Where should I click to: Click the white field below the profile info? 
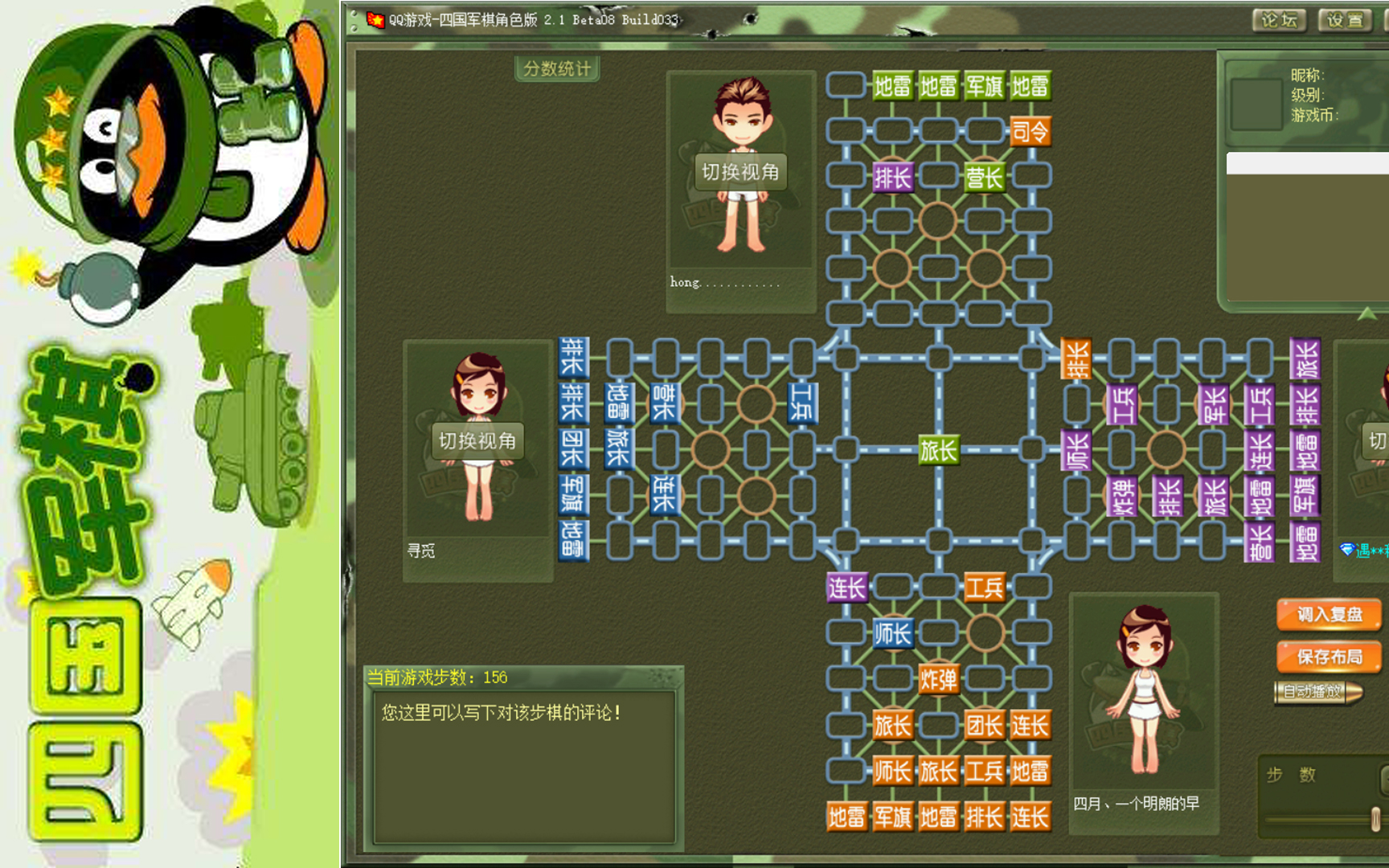point(1308,163)
